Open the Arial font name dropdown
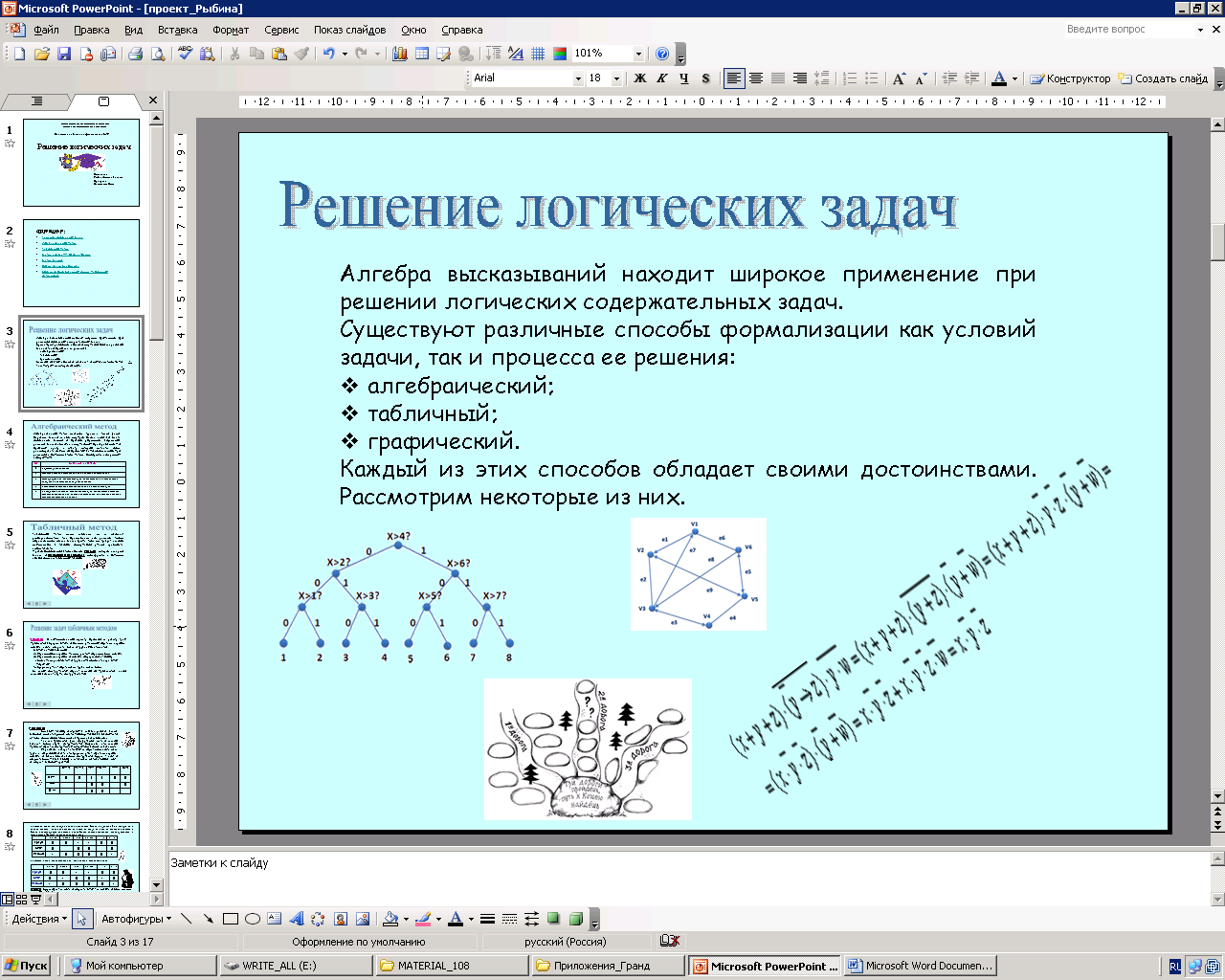 tap(578, 78)
